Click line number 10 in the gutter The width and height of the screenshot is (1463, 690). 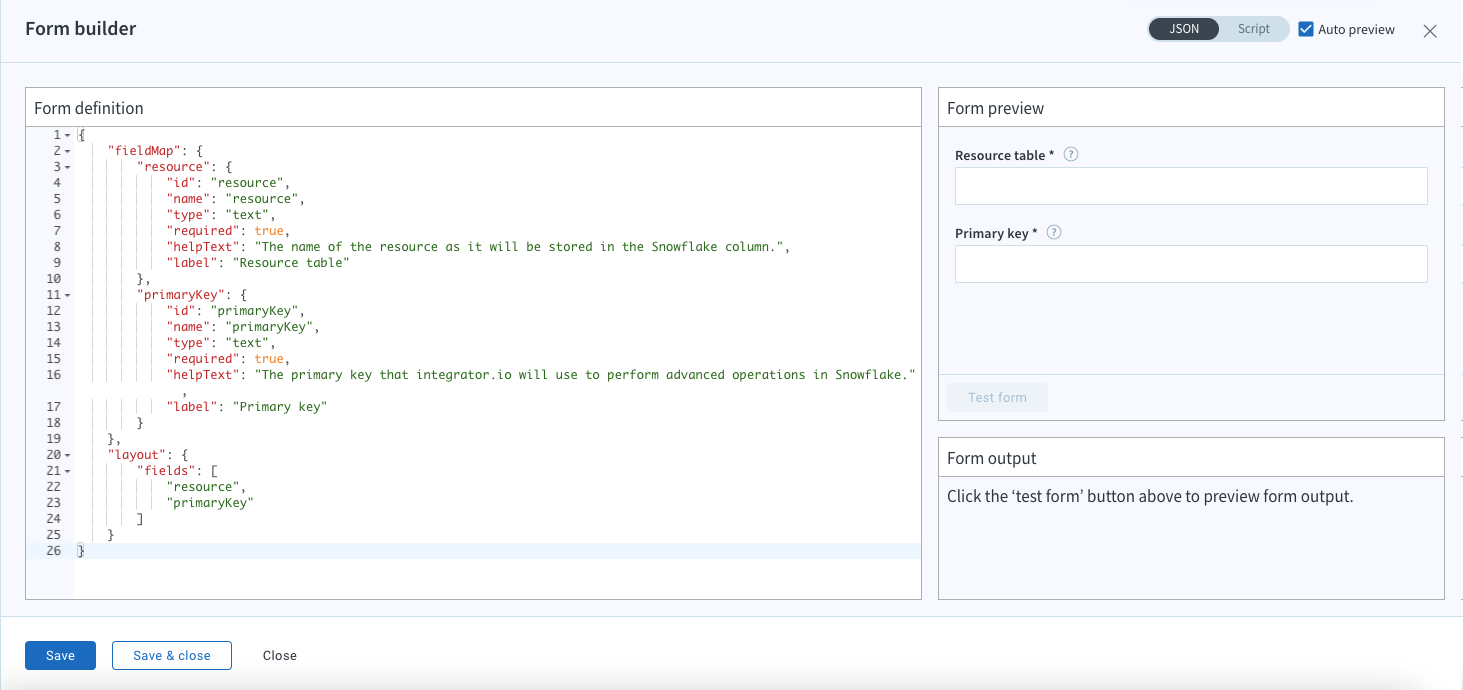click(53, 279)
